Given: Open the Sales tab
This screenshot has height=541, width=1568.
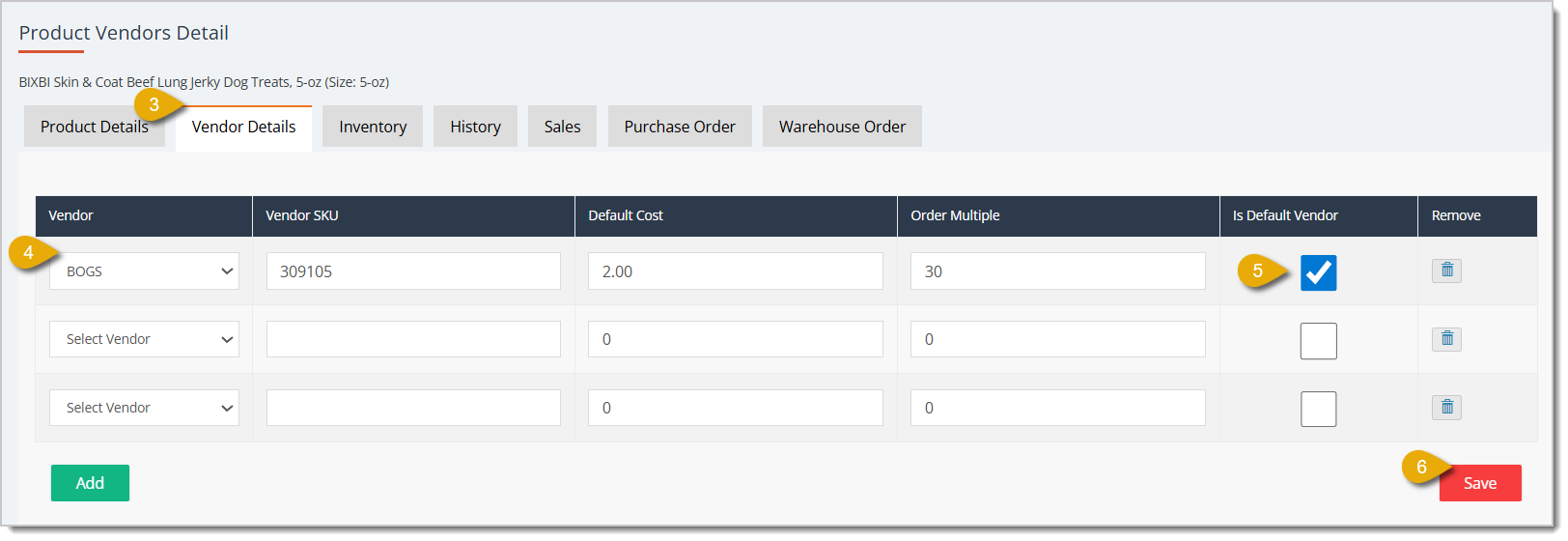Looking at the screenshot, I should pos(562,127).
